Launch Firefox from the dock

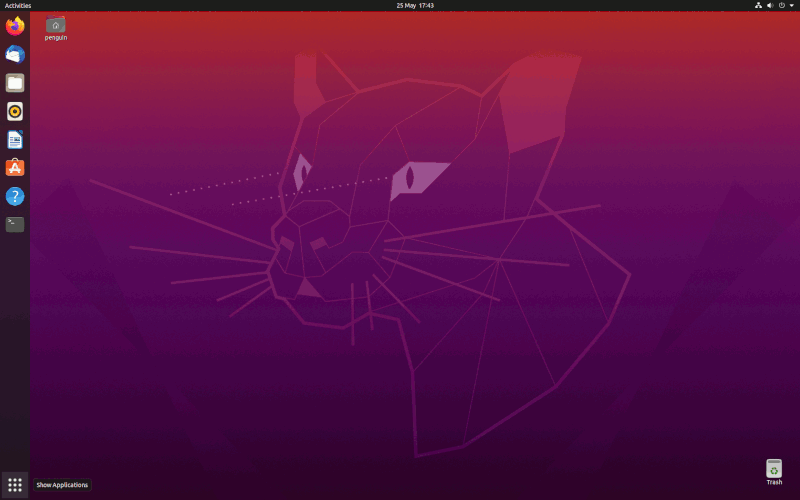pos(15,26)
